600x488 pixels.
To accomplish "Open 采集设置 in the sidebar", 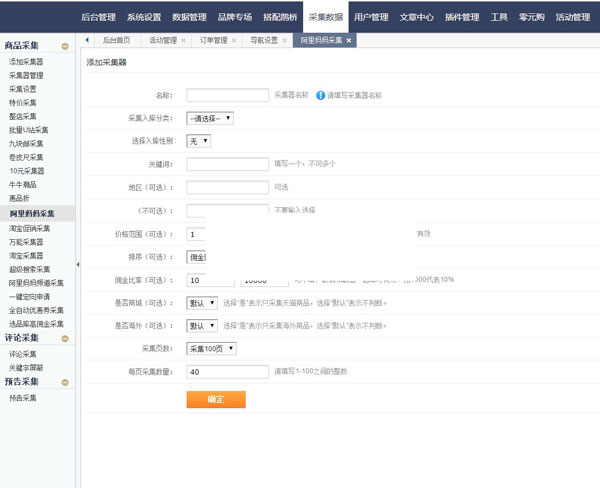I will coord(23,89).
